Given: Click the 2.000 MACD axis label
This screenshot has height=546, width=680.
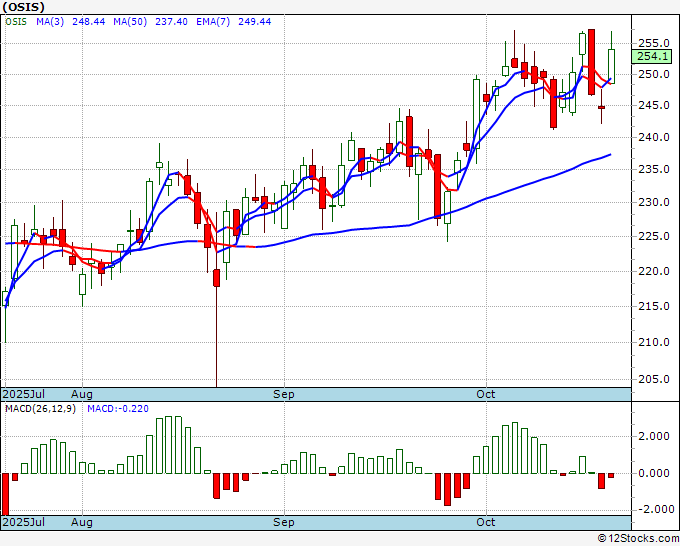Looking at the screenshot, I should (x=654, y=436).
